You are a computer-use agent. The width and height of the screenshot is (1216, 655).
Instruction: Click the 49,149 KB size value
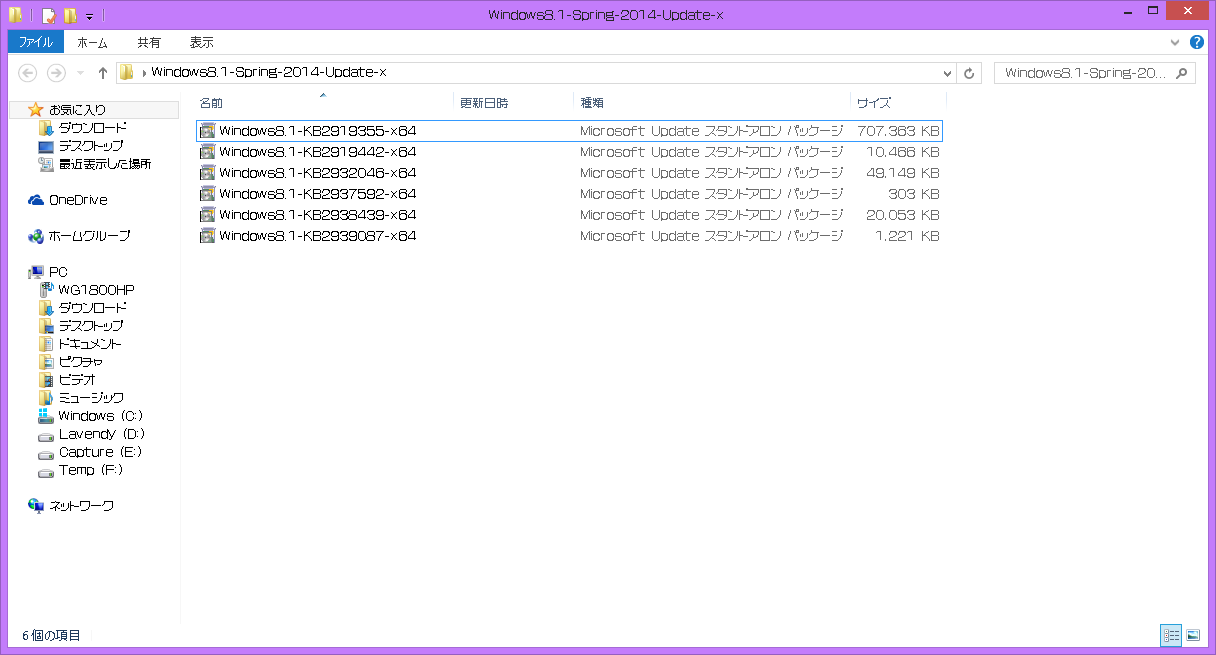pyautogui.click(x=903, y=173)
